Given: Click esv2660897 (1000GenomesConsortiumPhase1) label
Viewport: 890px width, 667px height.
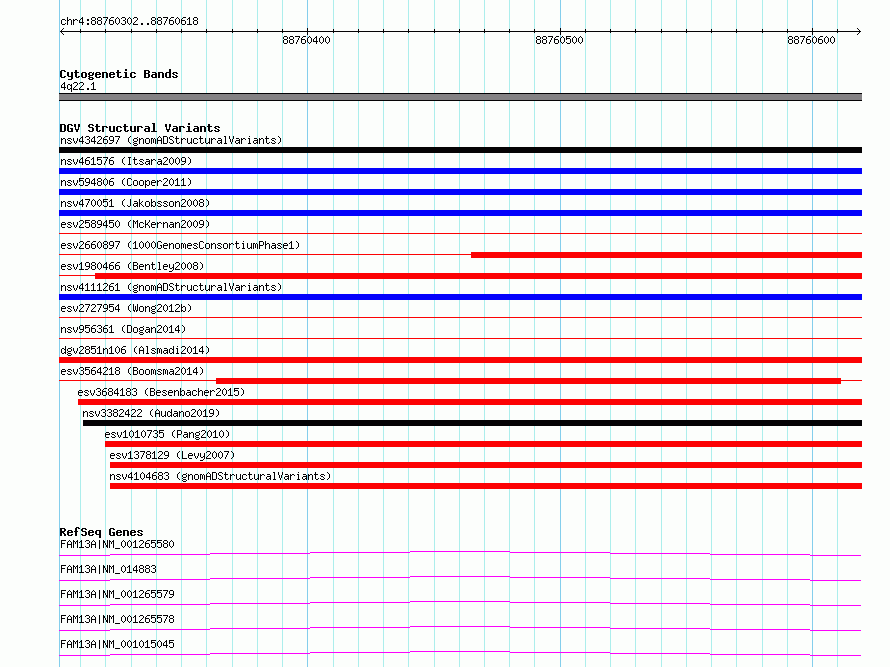Looking at the screenshot, I should (x=180, y=245).
